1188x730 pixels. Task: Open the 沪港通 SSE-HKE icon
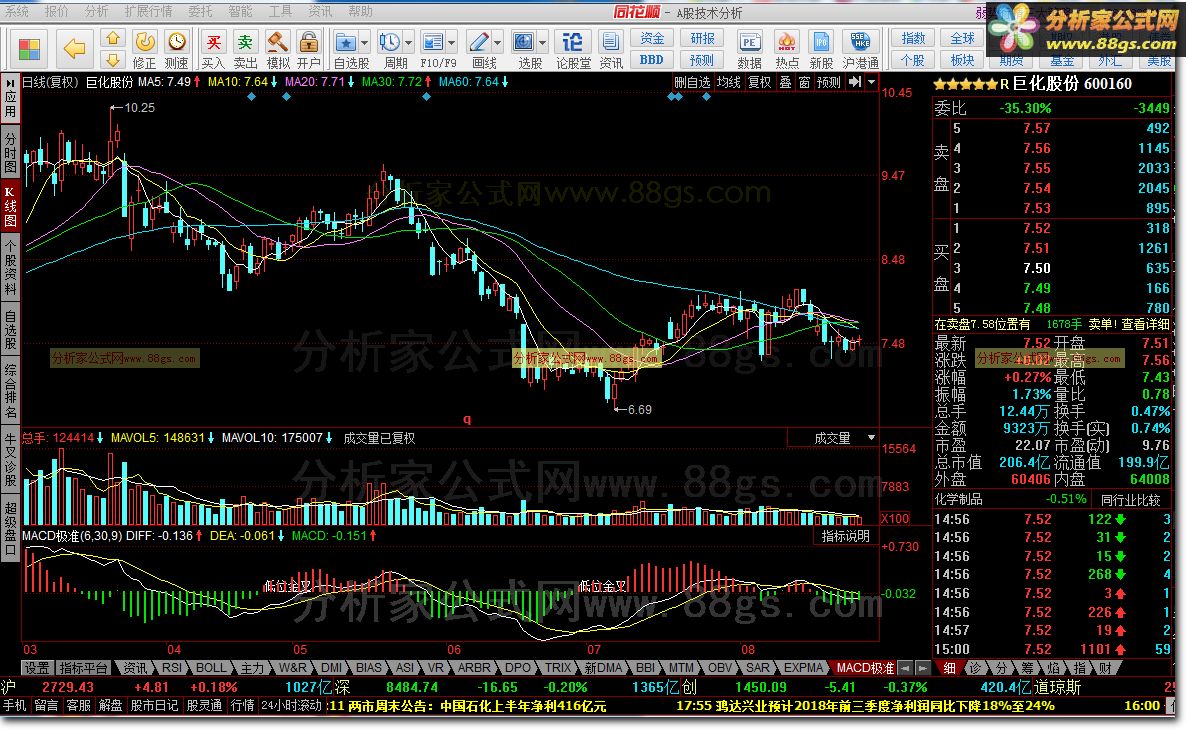(860, 42)
